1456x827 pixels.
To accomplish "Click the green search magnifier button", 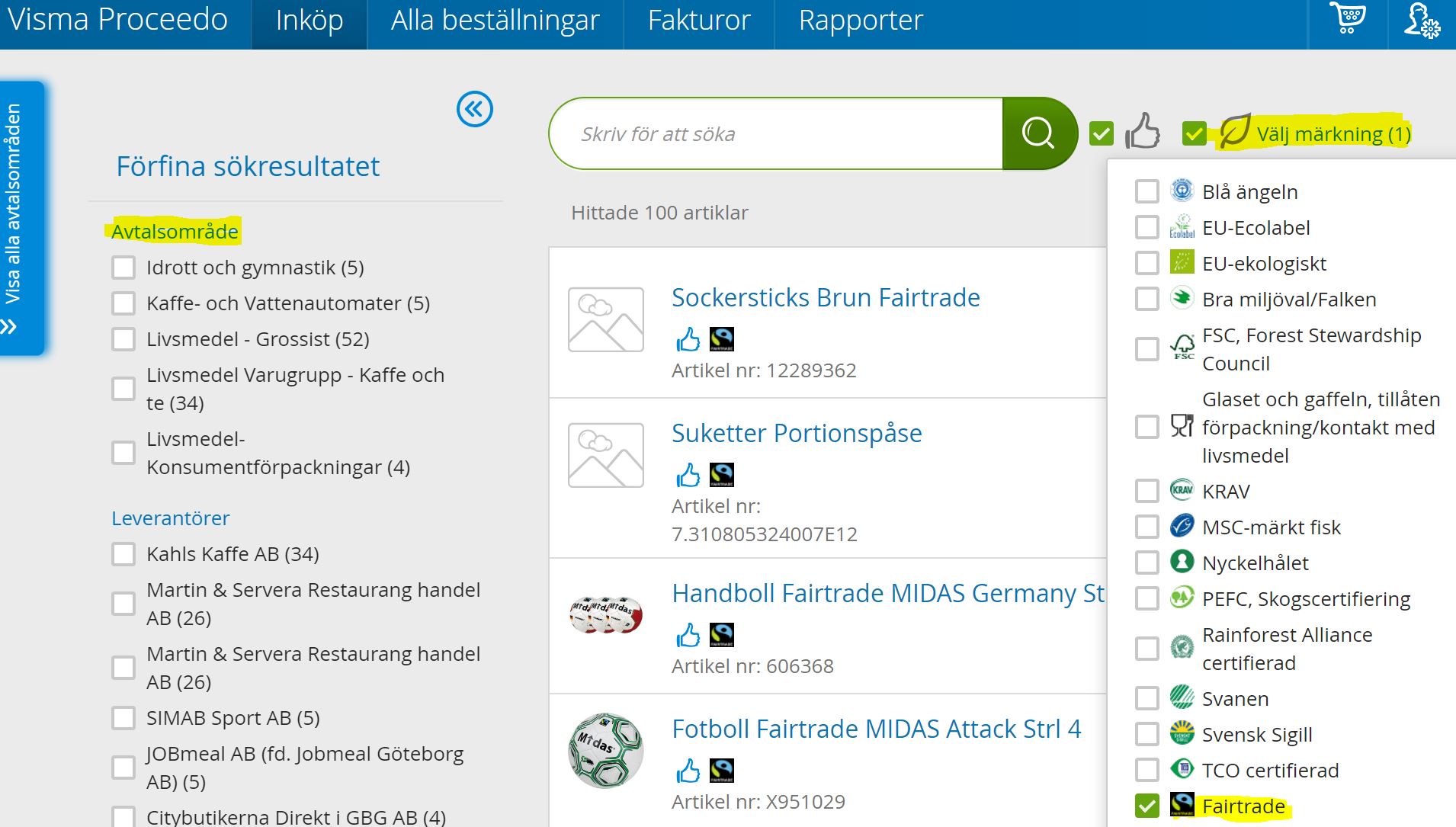I will tap(1039, 133).
